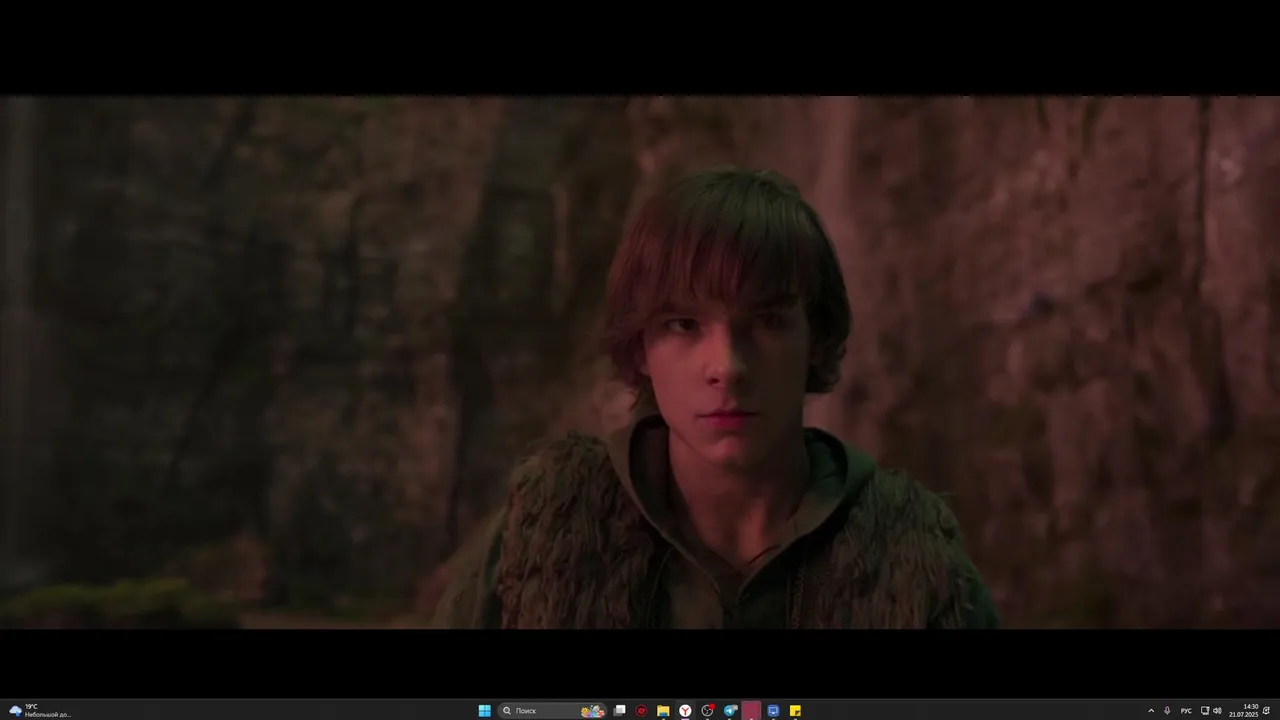Switch input language via РУС indicator
The width and height of the screenshot is (1280, 720).
point(1186,711)
